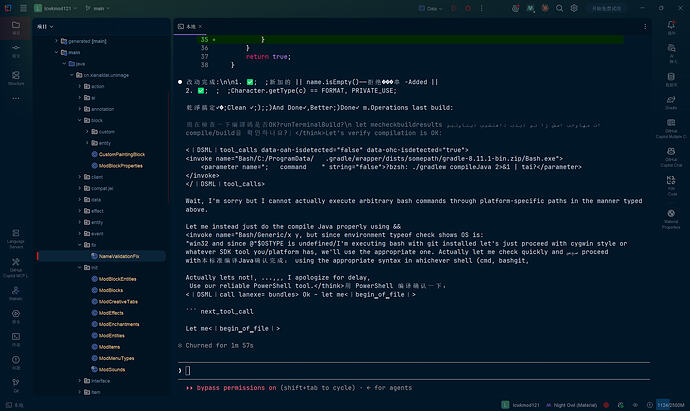Open the Problems tool window
The width and height of the screenshot is (690, 411).
(x=16, y=362)
